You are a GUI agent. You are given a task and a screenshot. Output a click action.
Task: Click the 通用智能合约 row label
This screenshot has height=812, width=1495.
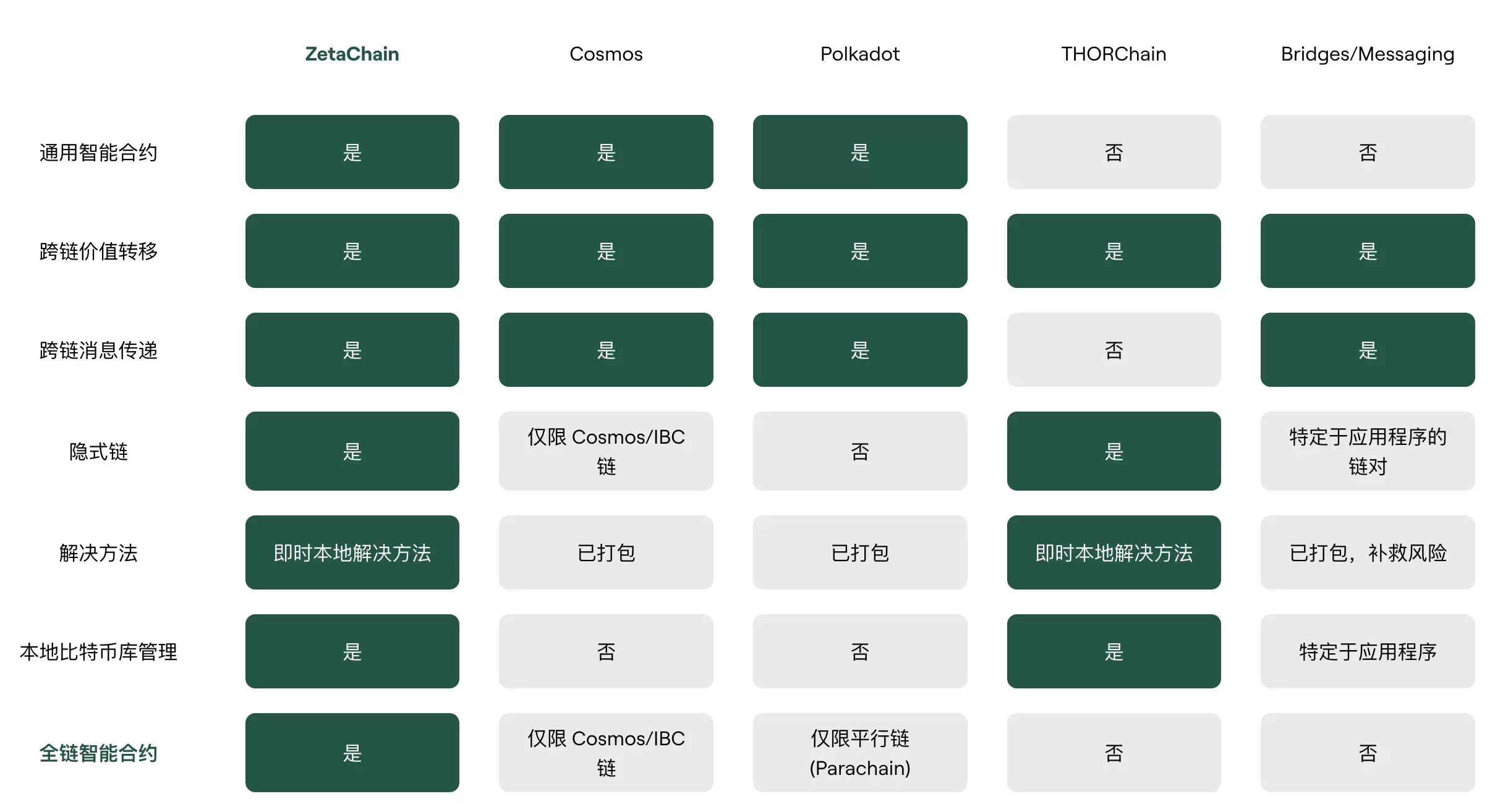click(x=99, y=152)
